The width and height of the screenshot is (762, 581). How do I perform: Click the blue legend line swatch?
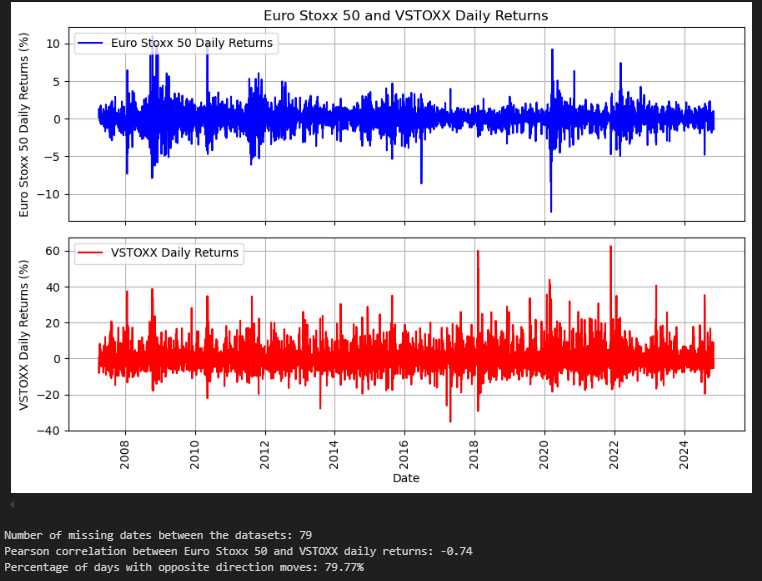pyautogui.click(x=90, y=43)
